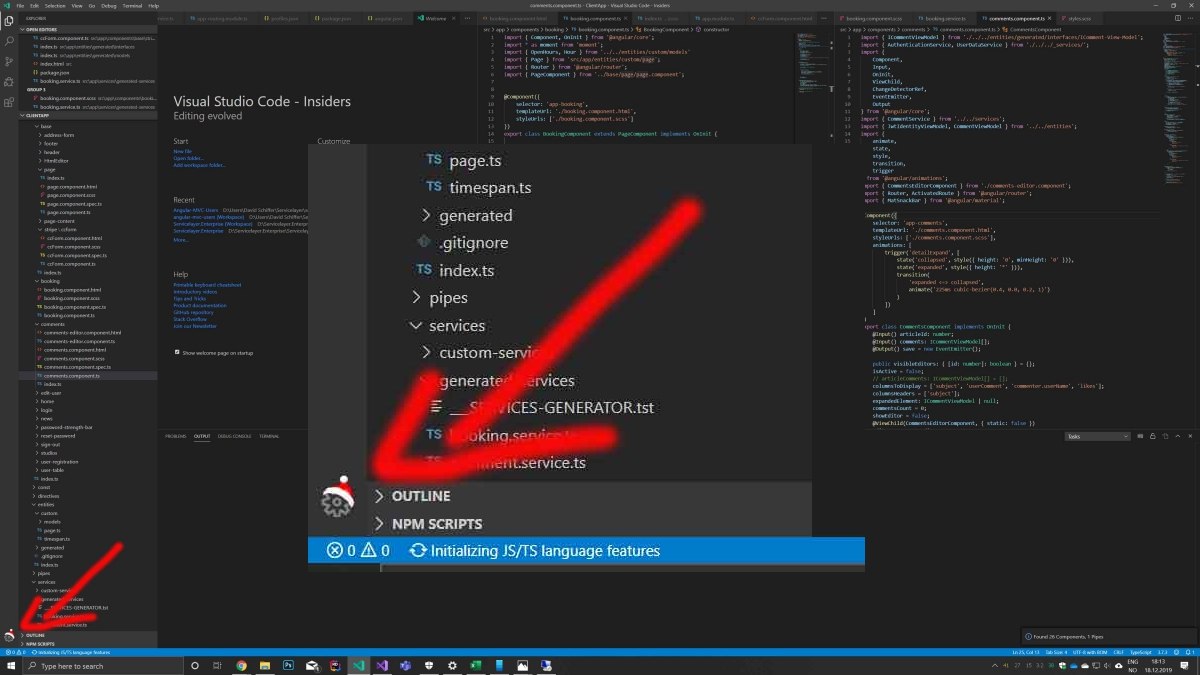Screen dimensions: 1200x675
Task: Open the Extensions view
Action: pyautogui.click(x=9, y=101)
